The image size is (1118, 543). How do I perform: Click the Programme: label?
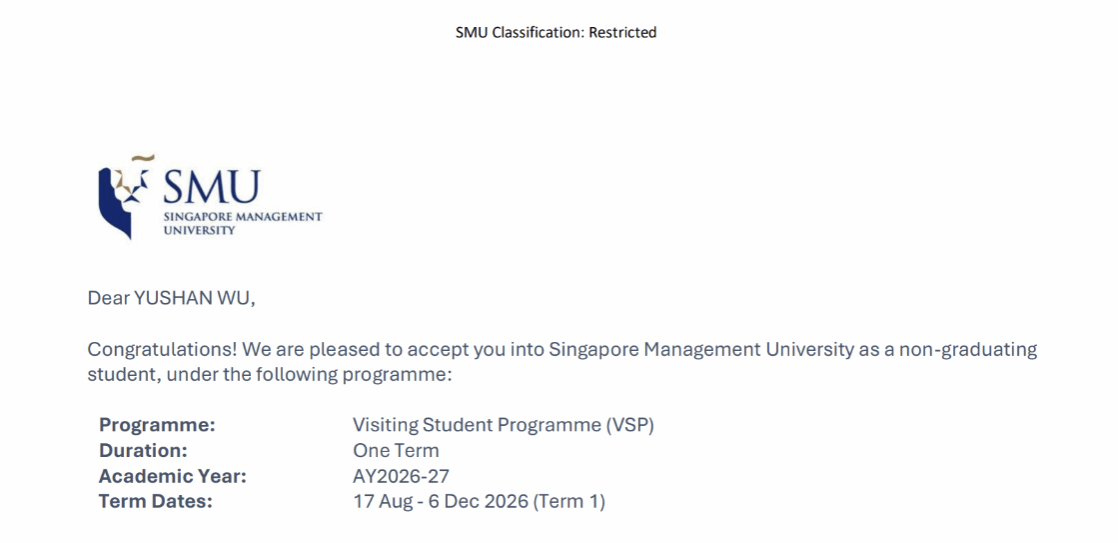tap(157, 425)
